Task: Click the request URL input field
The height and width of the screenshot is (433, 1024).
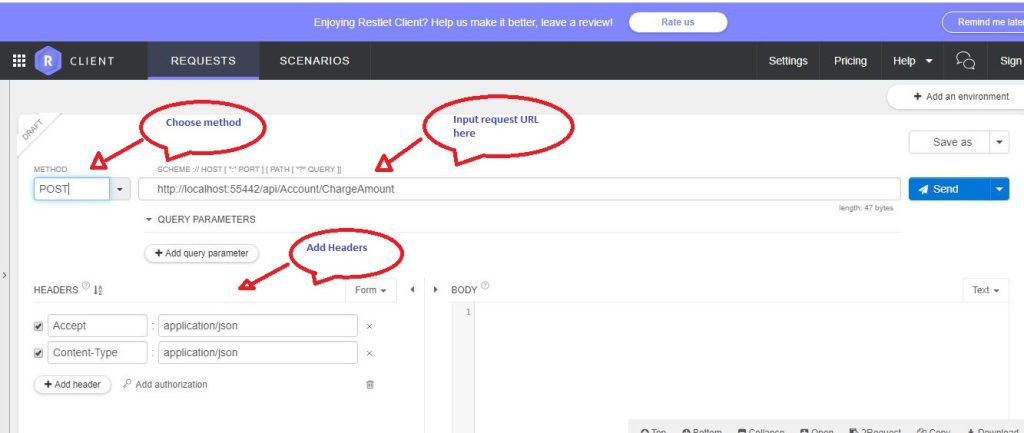Action: coord(518,189)
